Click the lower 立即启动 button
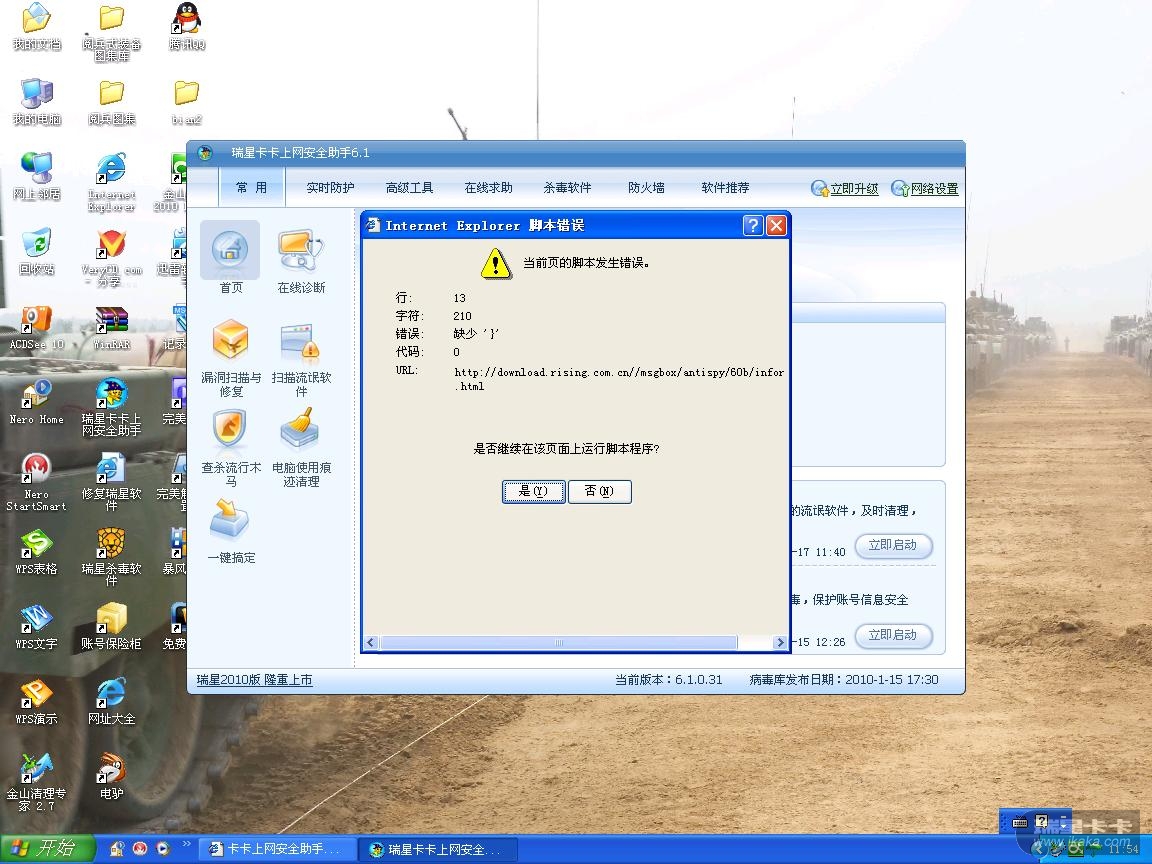Viewport: 1152px width, 864px height. point(893,636)
